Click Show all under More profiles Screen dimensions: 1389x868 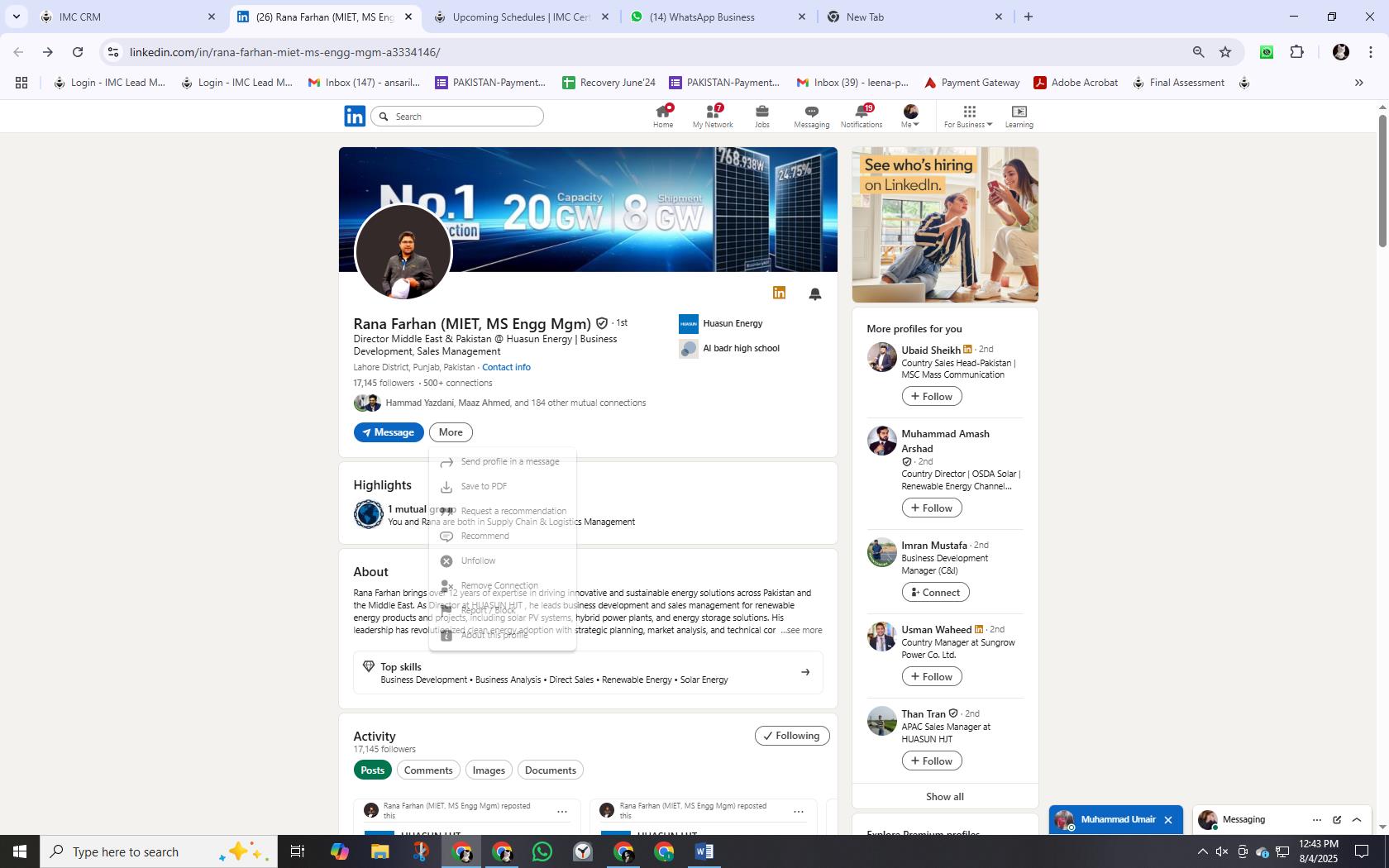coord(945,797)
